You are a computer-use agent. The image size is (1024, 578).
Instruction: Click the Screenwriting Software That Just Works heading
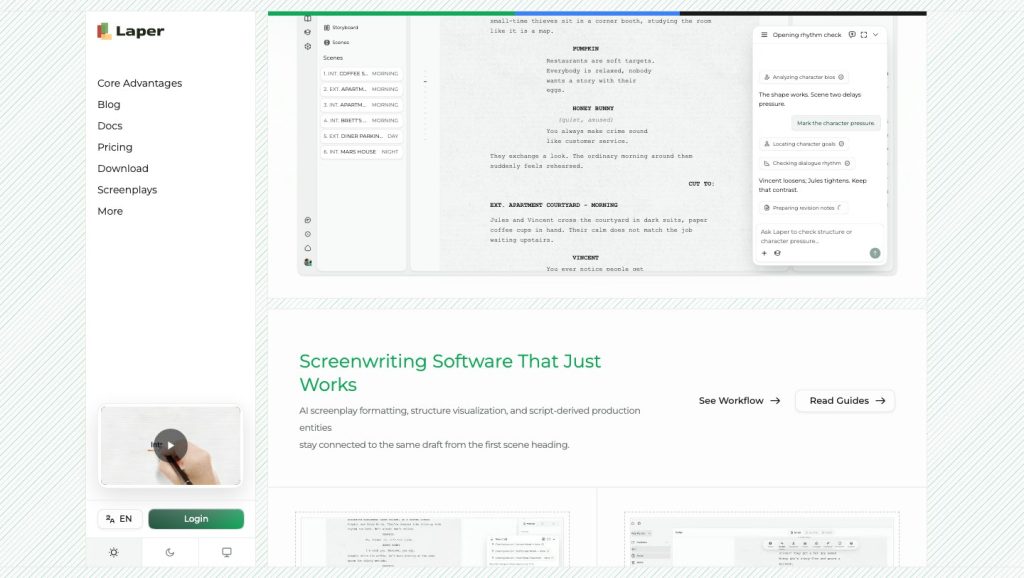(450, 373)
